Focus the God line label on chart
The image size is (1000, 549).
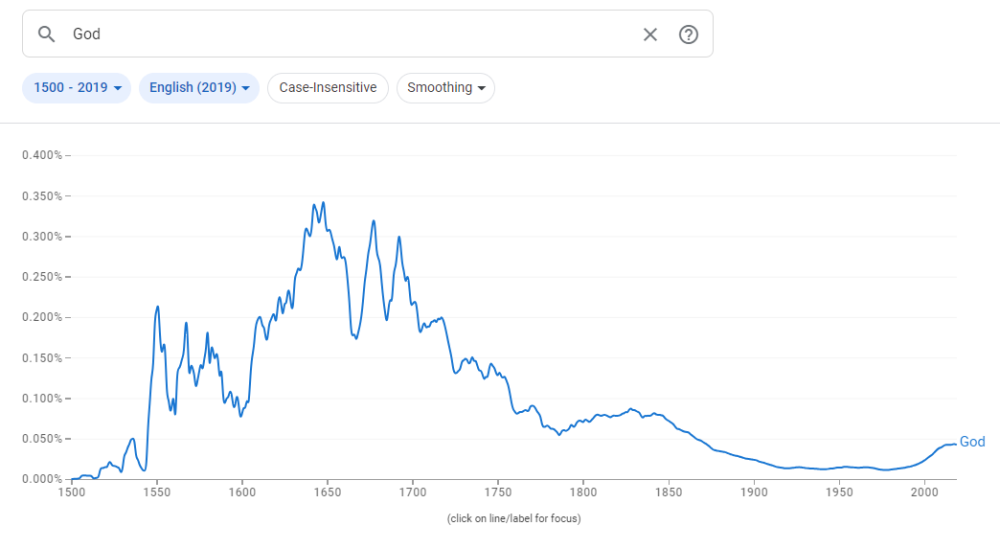[x=972, y=442]
